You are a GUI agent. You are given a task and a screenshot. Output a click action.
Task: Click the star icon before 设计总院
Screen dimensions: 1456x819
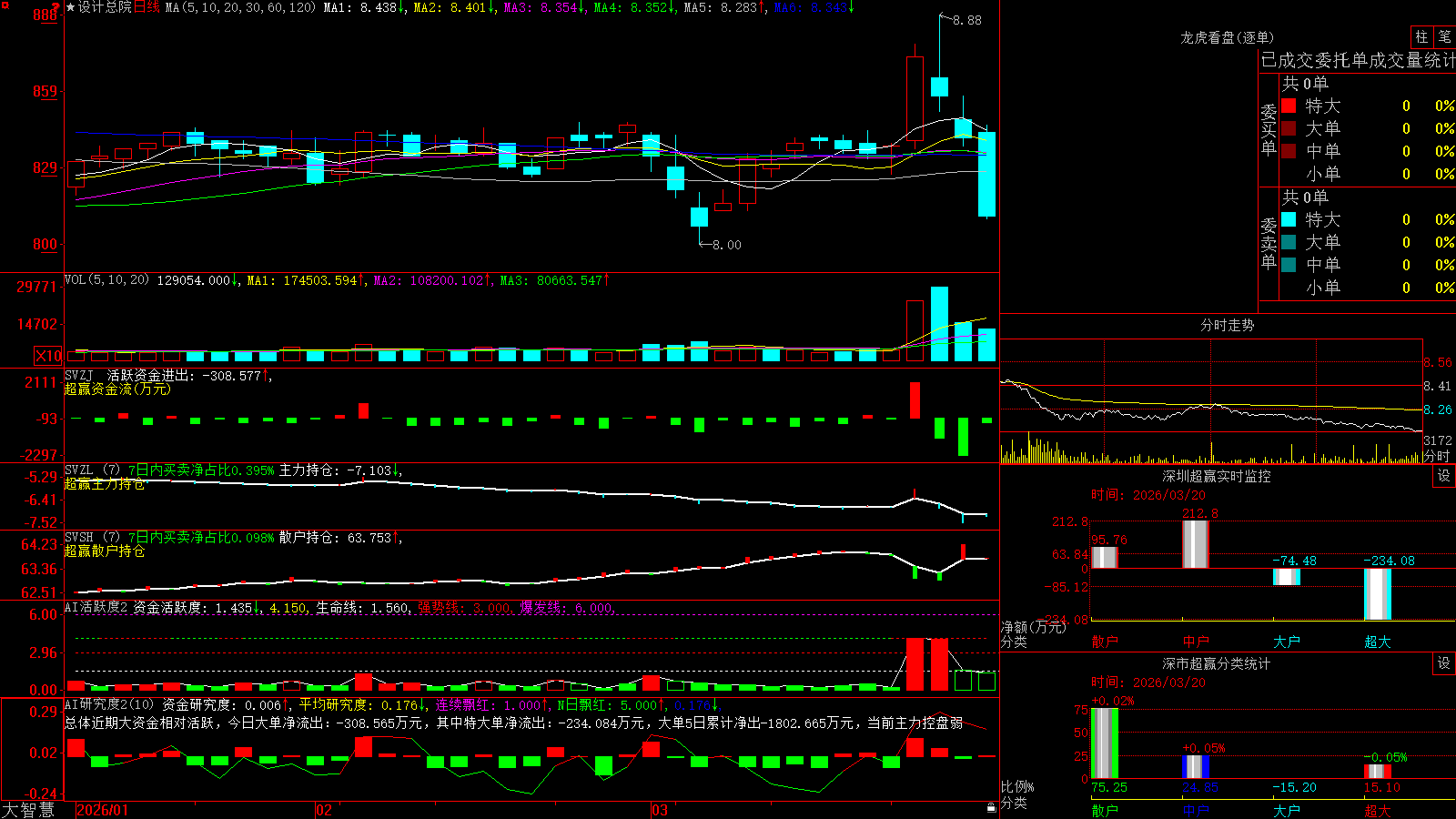click(70, 7)
